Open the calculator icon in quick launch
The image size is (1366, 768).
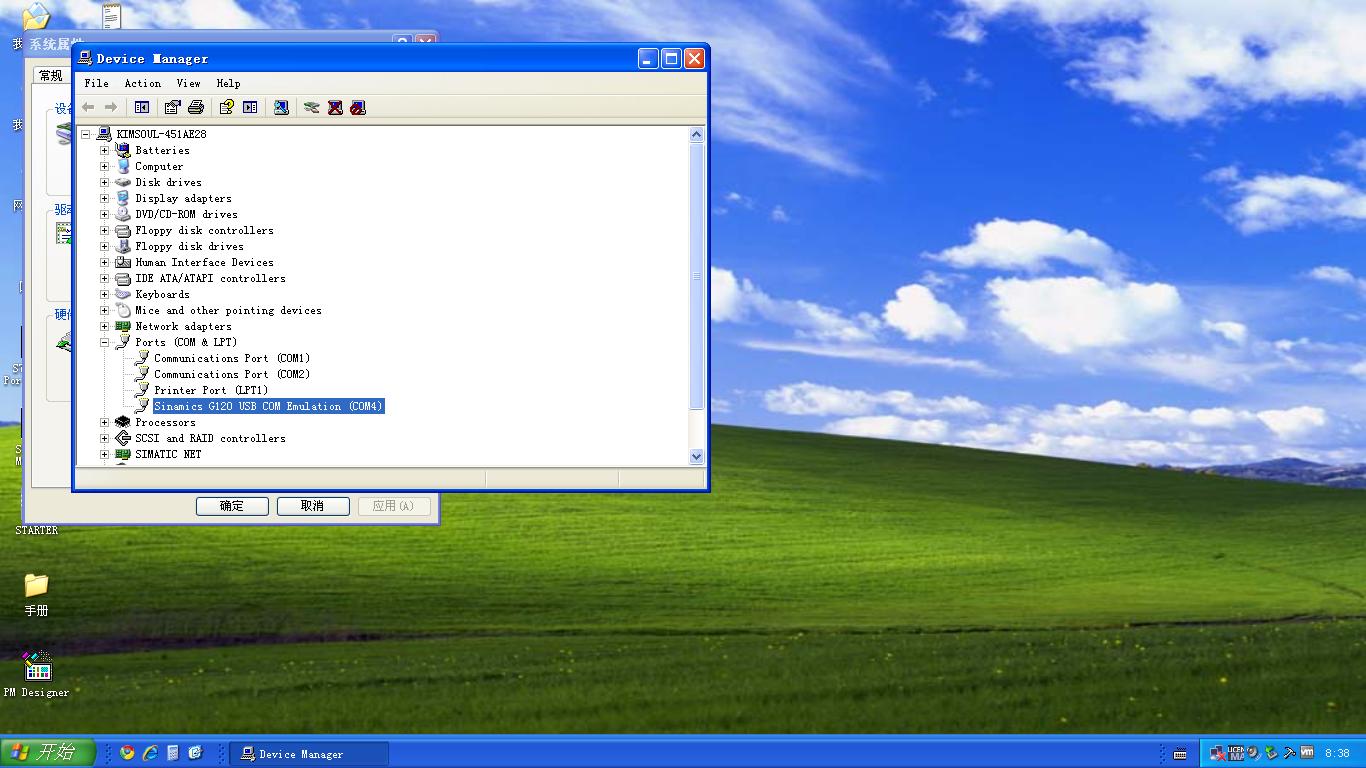(x=173, y=753)
